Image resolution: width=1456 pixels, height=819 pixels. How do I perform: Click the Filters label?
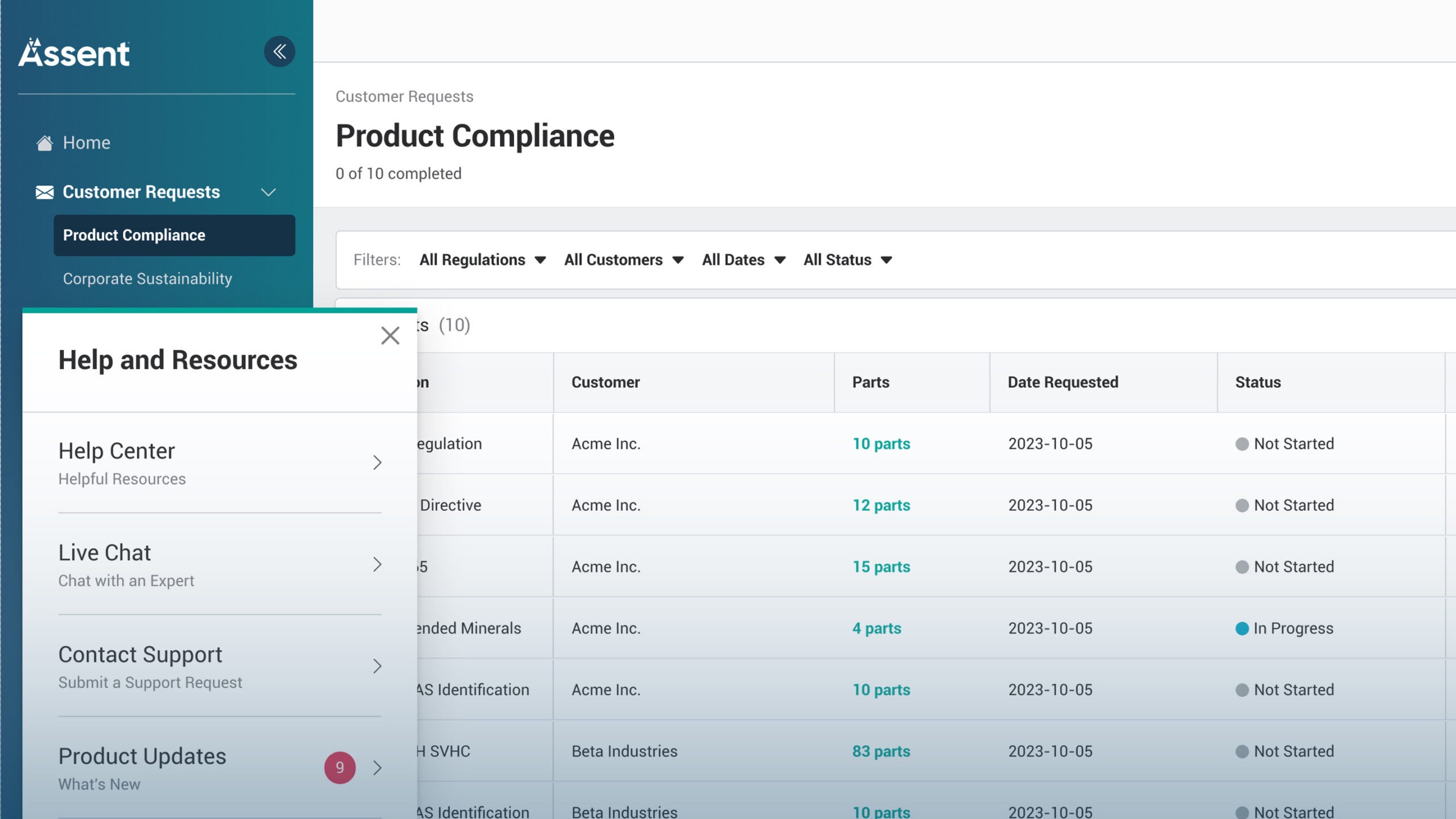point(377,260)
